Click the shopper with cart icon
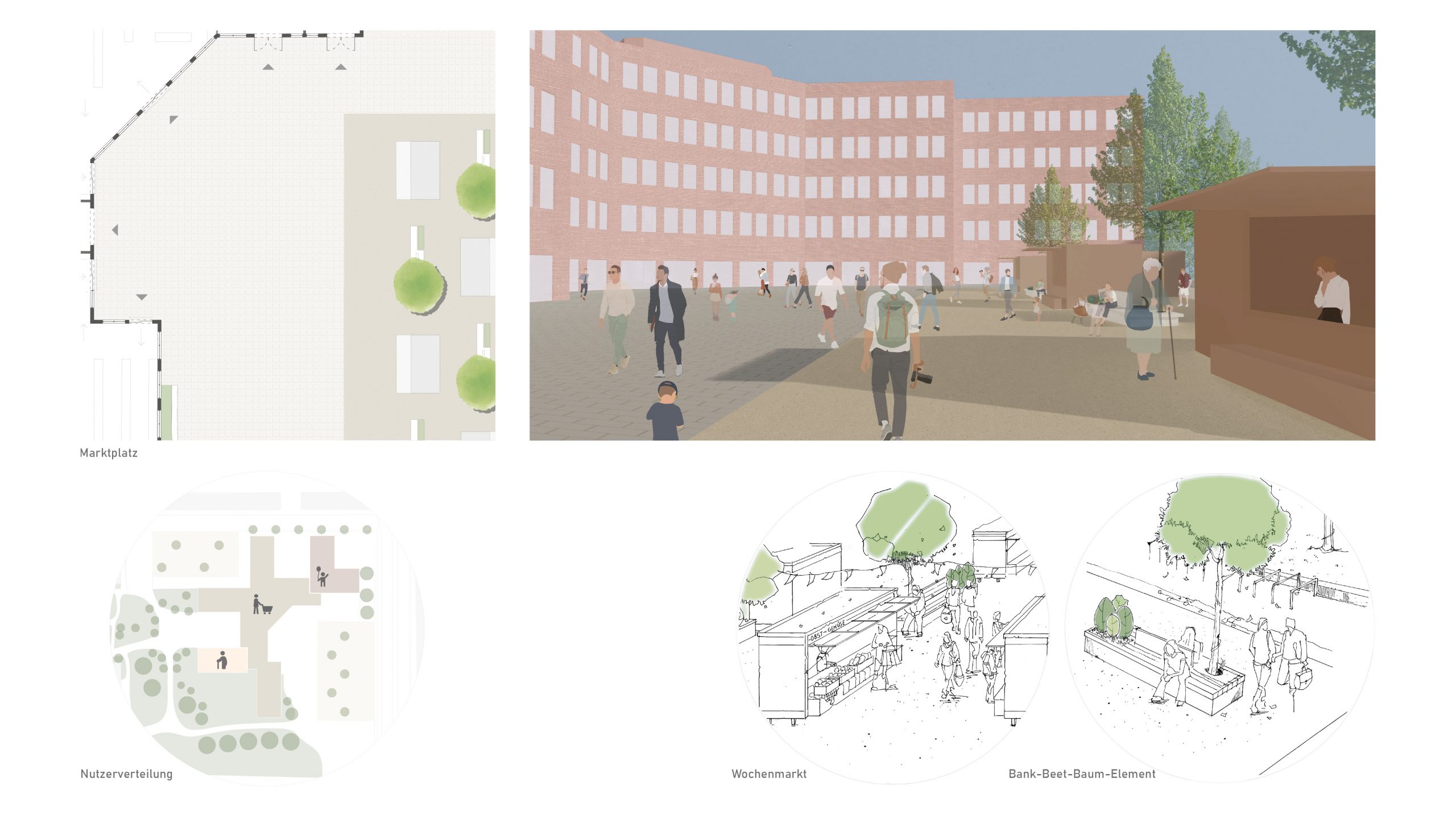The width and height of the screenshot is (1456, 819). pos(262,605)
